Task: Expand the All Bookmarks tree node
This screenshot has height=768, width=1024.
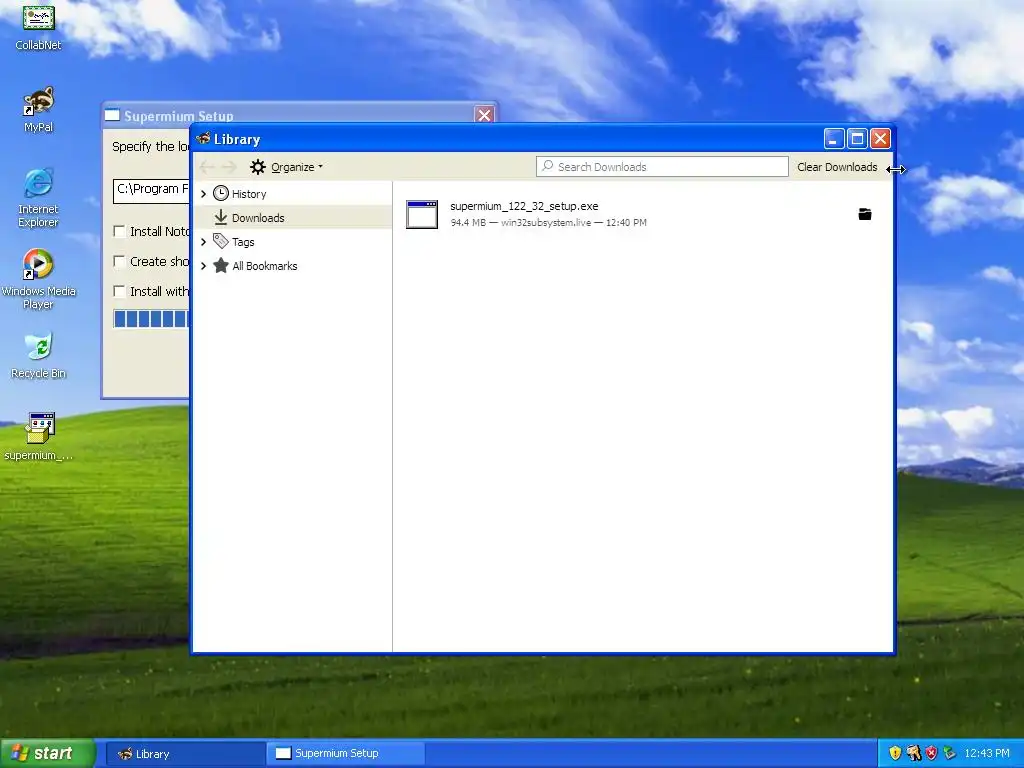Action: click(x=203, y=266)
